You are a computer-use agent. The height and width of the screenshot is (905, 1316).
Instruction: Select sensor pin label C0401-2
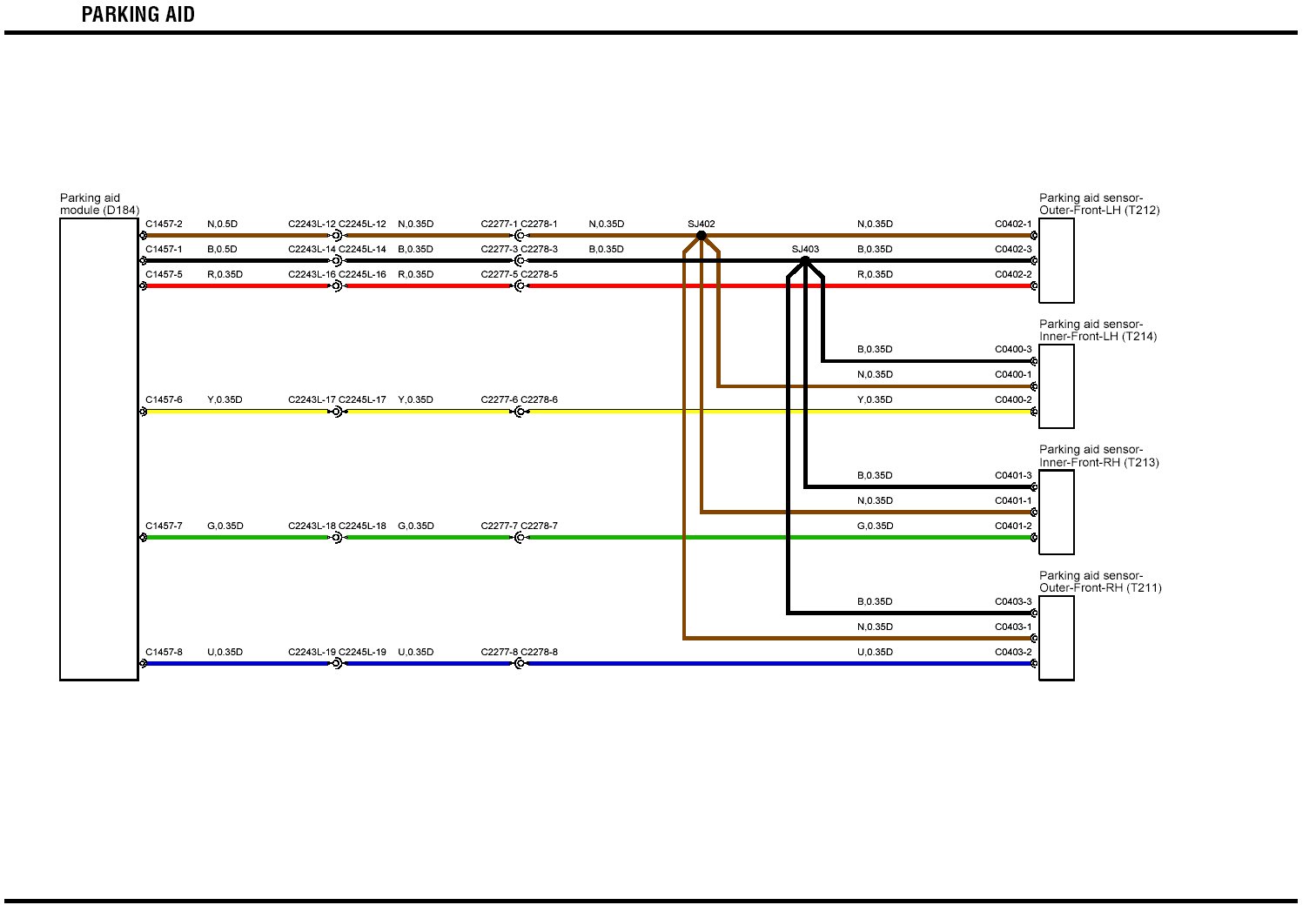[x=1013, y=526]
